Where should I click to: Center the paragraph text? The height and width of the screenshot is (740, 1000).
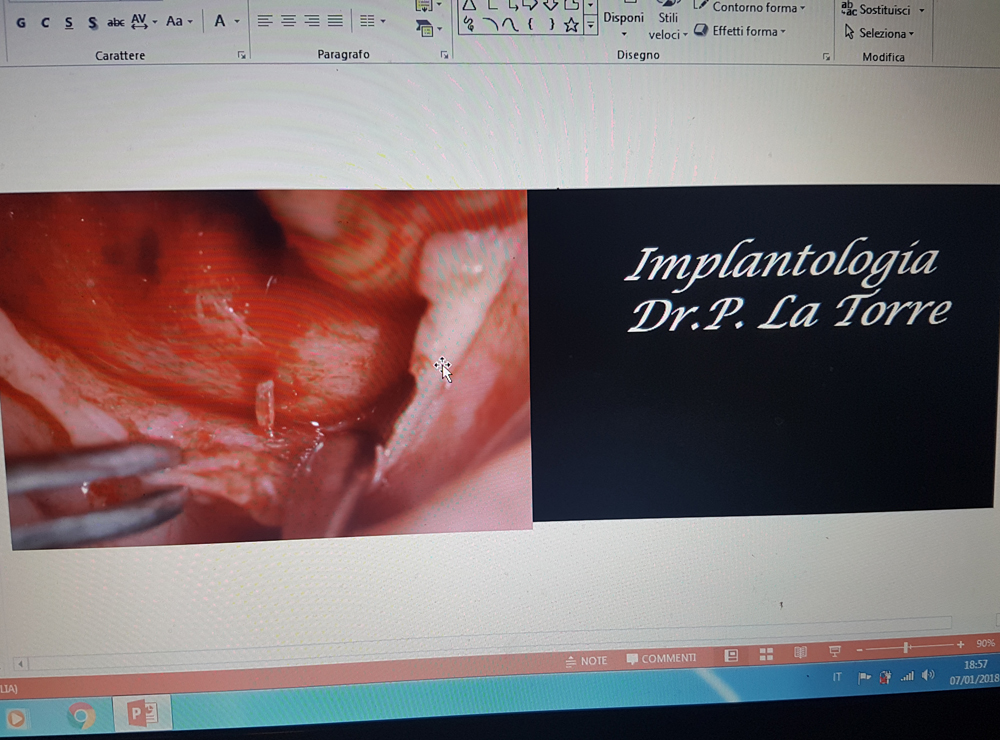tap(288, 21)
